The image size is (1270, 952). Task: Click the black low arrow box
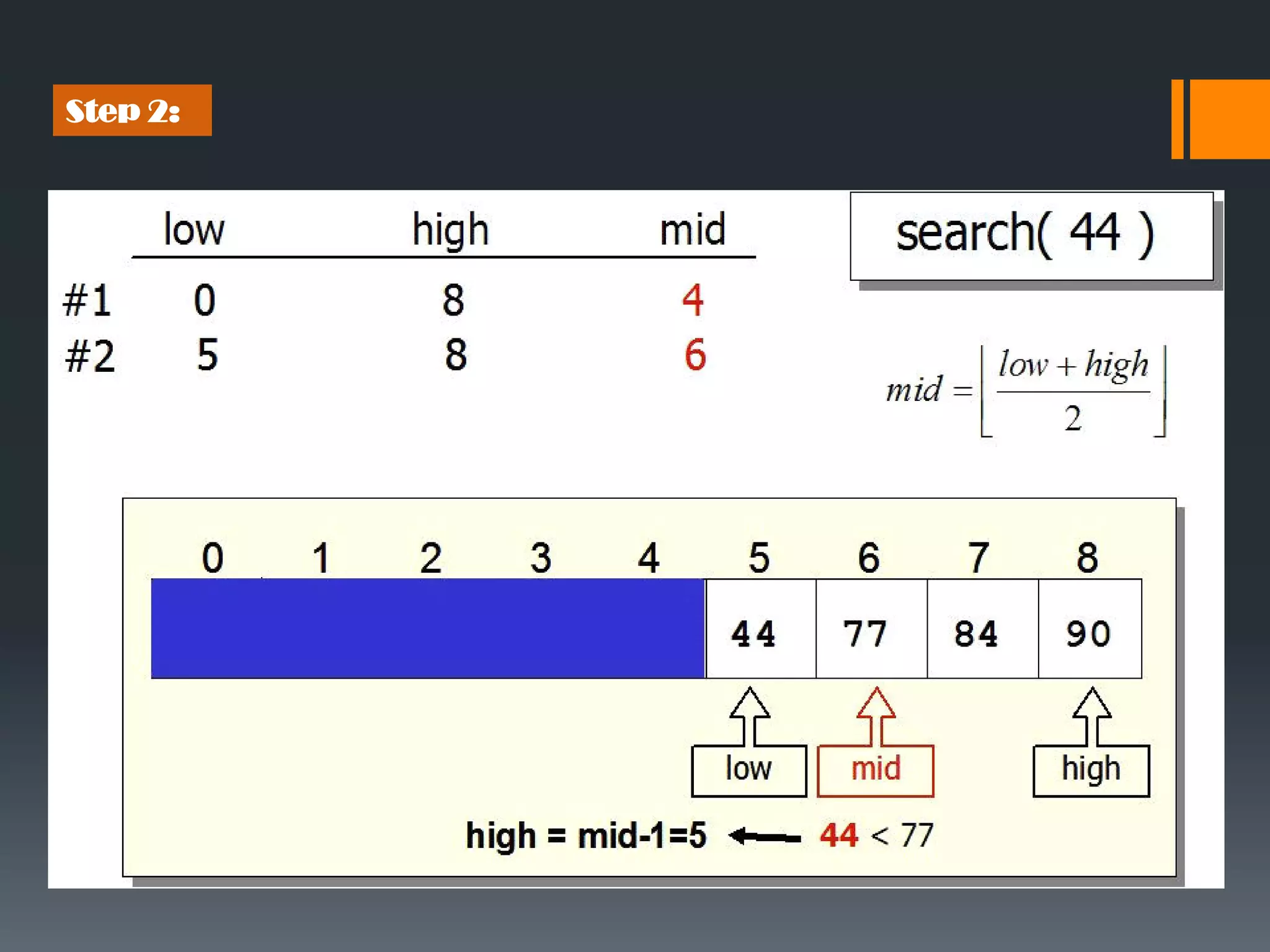pos(748,770)
